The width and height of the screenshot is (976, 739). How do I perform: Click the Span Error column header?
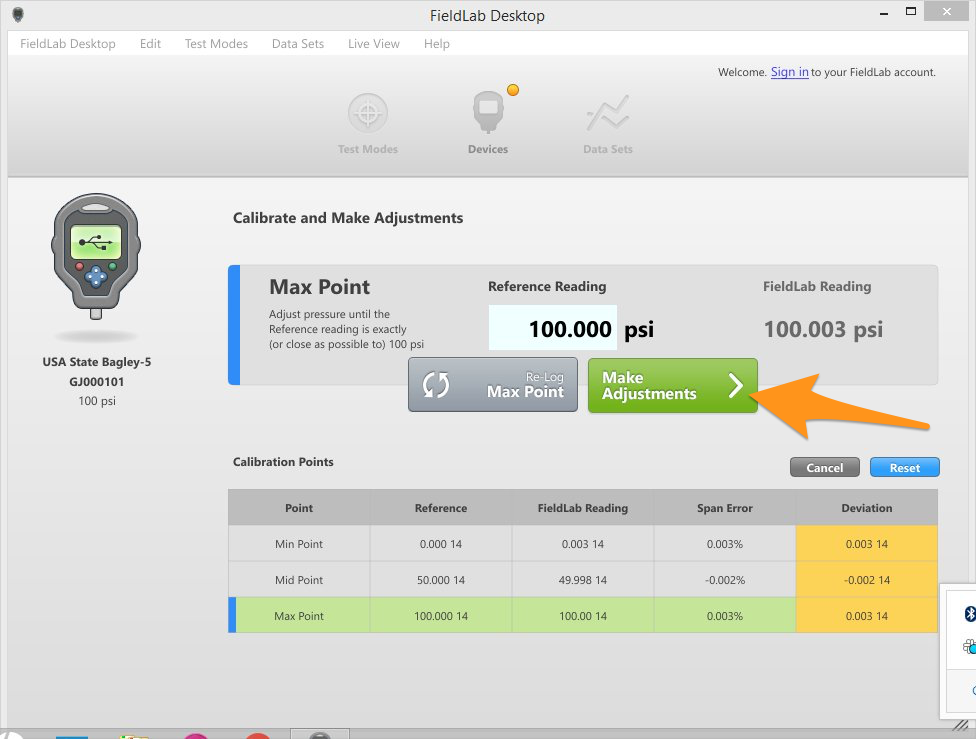point(725,508)
